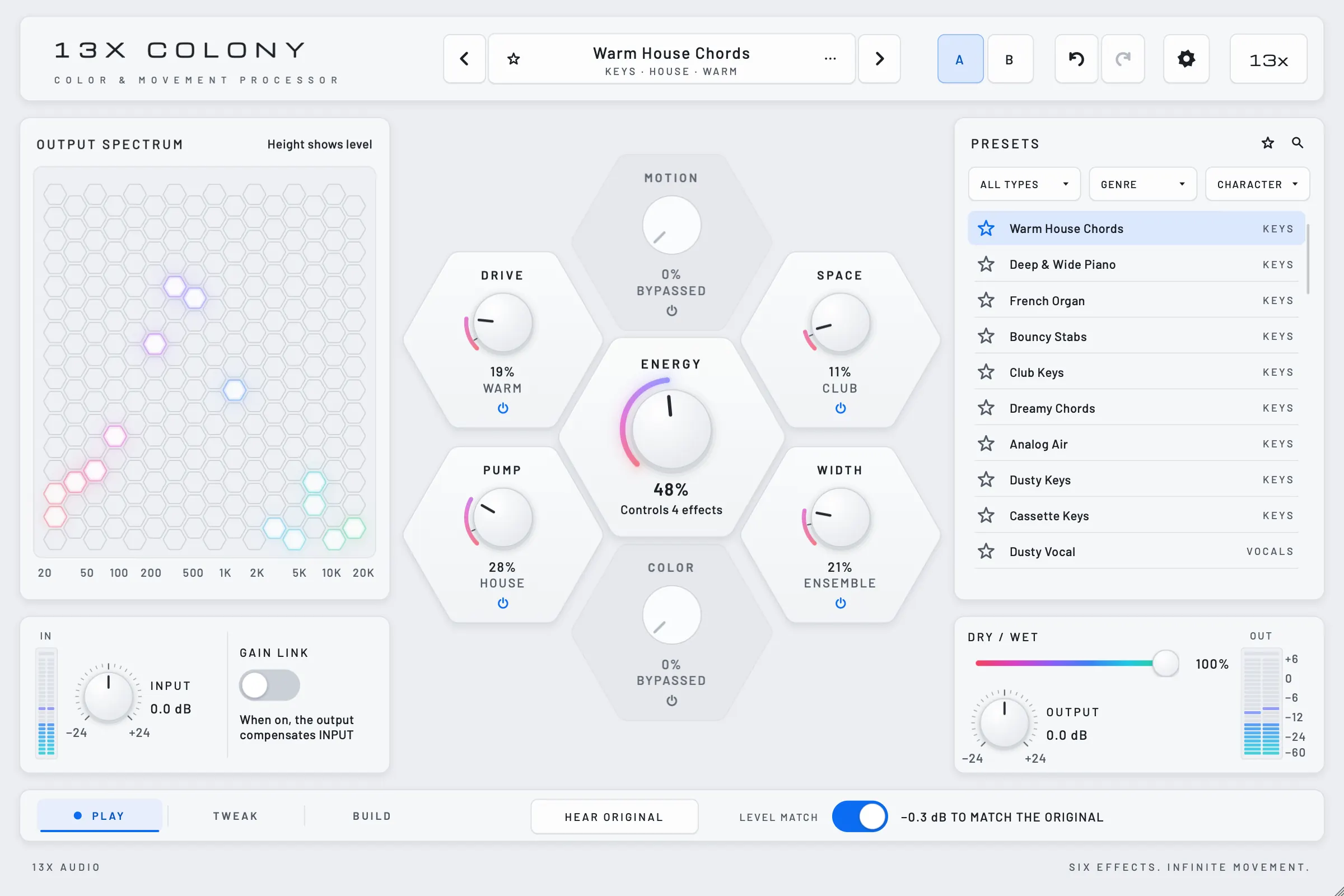Show favorite presets only
This screenshot has width=1344, height=896.
1267,143
